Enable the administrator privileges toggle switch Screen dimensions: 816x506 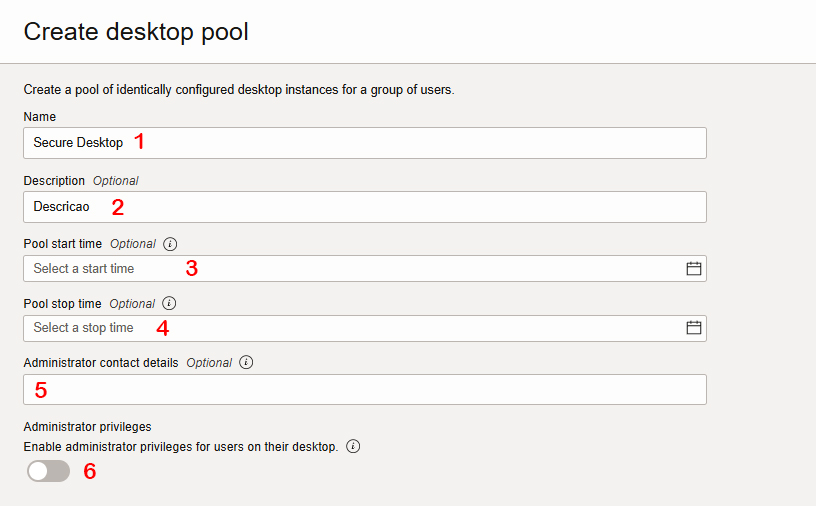tap(48, 471)
